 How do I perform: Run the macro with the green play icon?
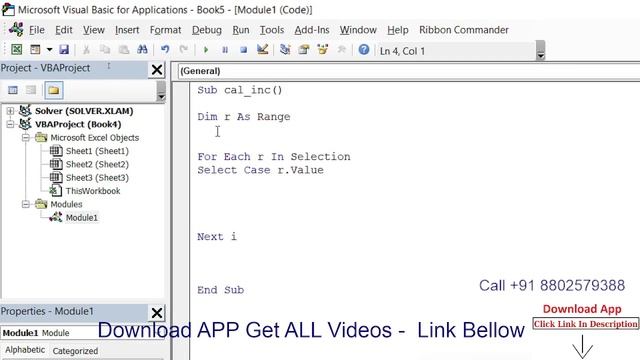tap(206, 50)
